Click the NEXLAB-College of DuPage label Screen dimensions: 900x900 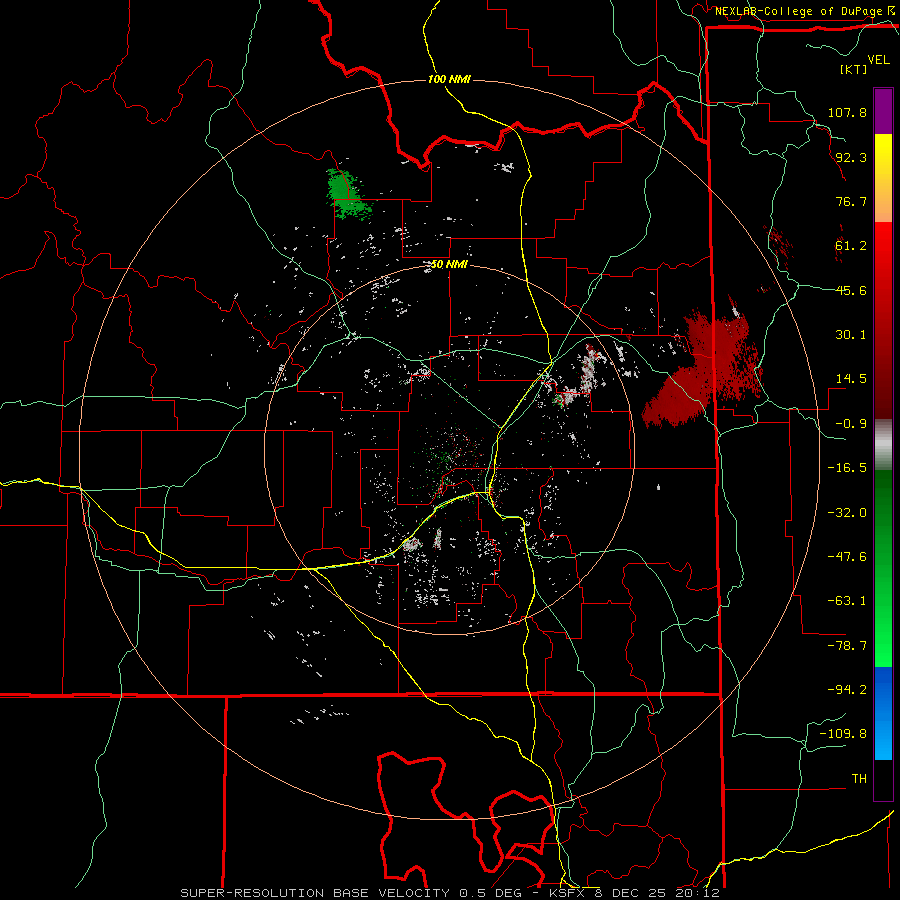tap(798, 11)
